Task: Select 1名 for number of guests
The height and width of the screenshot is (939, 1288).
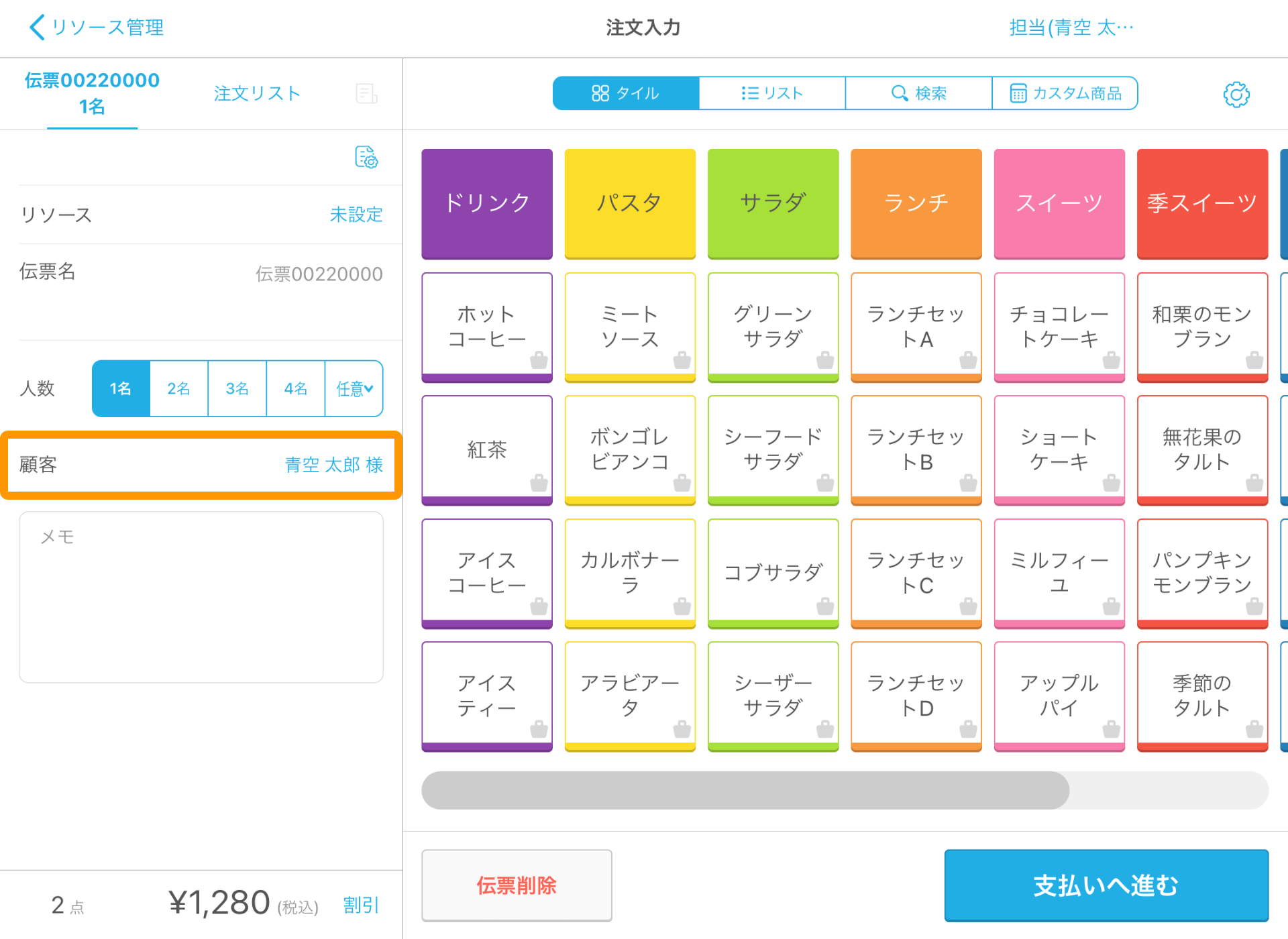Action: tap(121, 388)
